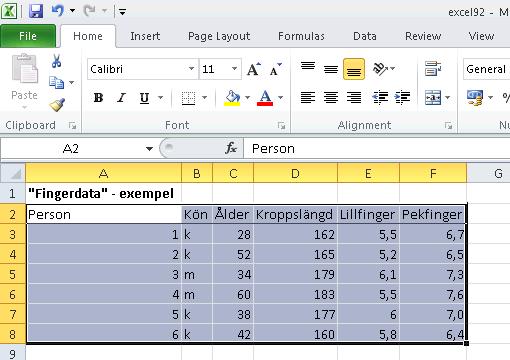The height and width of the screenshot is (360, 510).
Task: Open the Merge & Center dropdown arrow
Action: (448, 98)
